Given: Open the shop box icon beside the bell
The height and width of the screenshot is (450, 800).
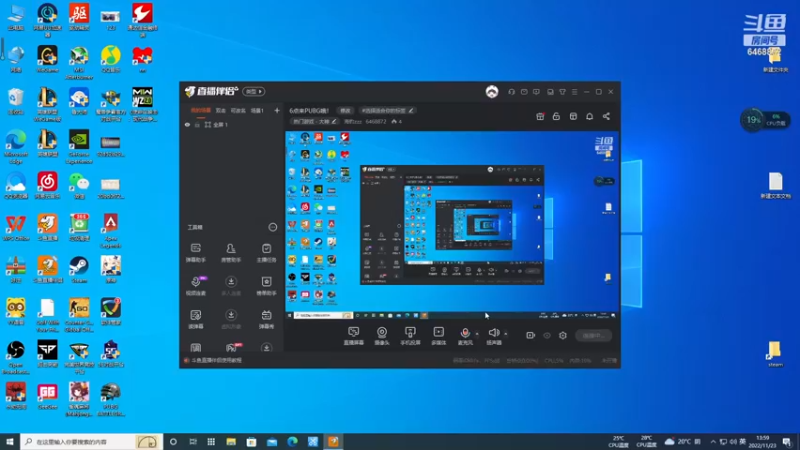Looking at the screenshot, I should click(x=573, y=116).
